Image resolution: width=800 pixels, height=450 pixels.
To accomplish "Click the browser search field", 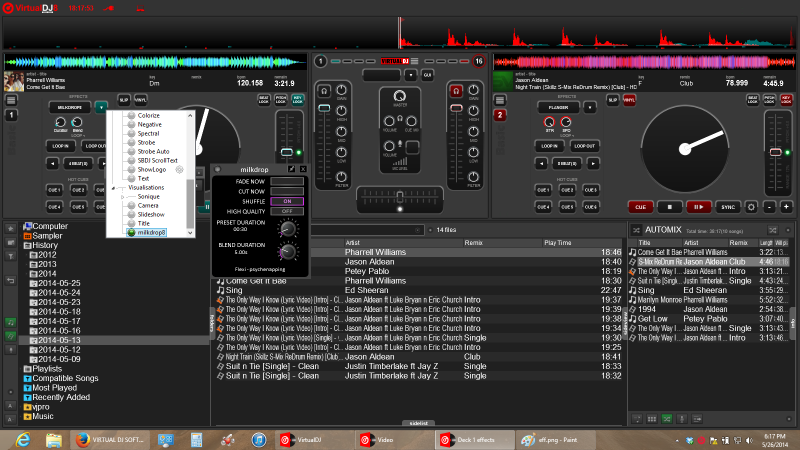I will 367,231.
